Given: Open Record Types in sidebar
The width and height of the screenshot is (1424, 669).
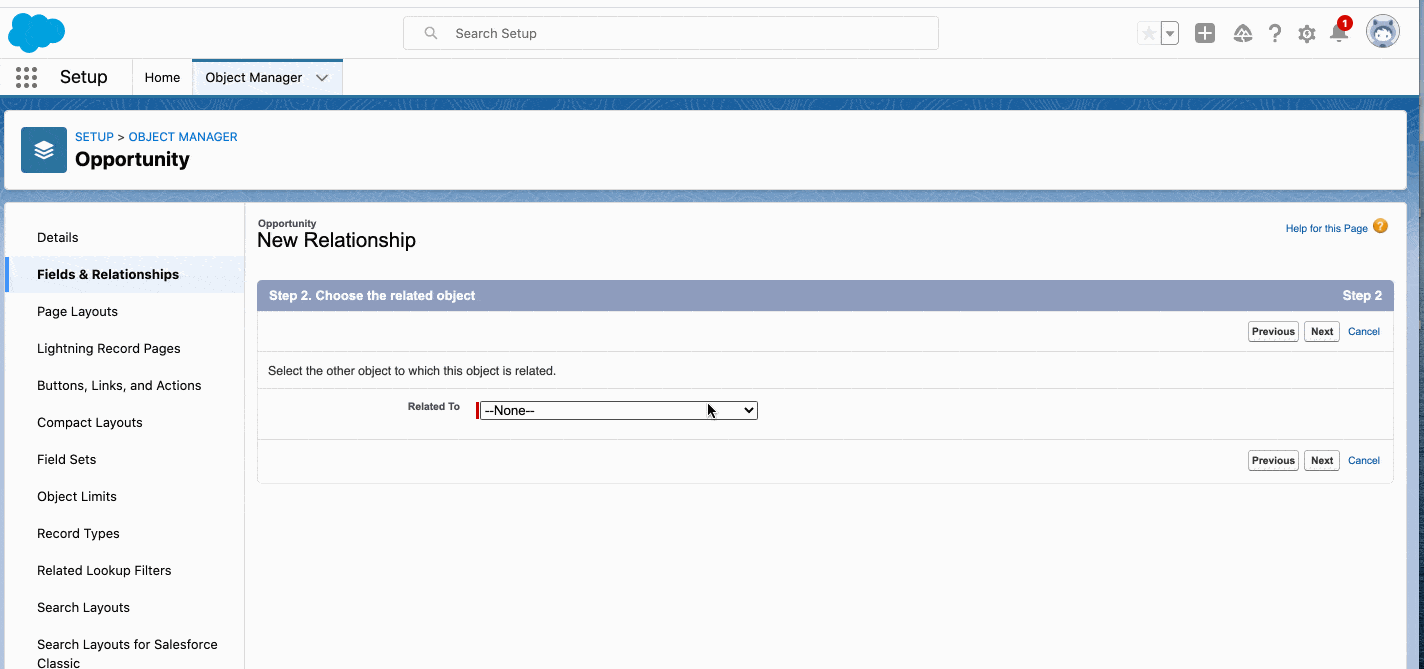Looking at the screenshot, I should point(78,533).
